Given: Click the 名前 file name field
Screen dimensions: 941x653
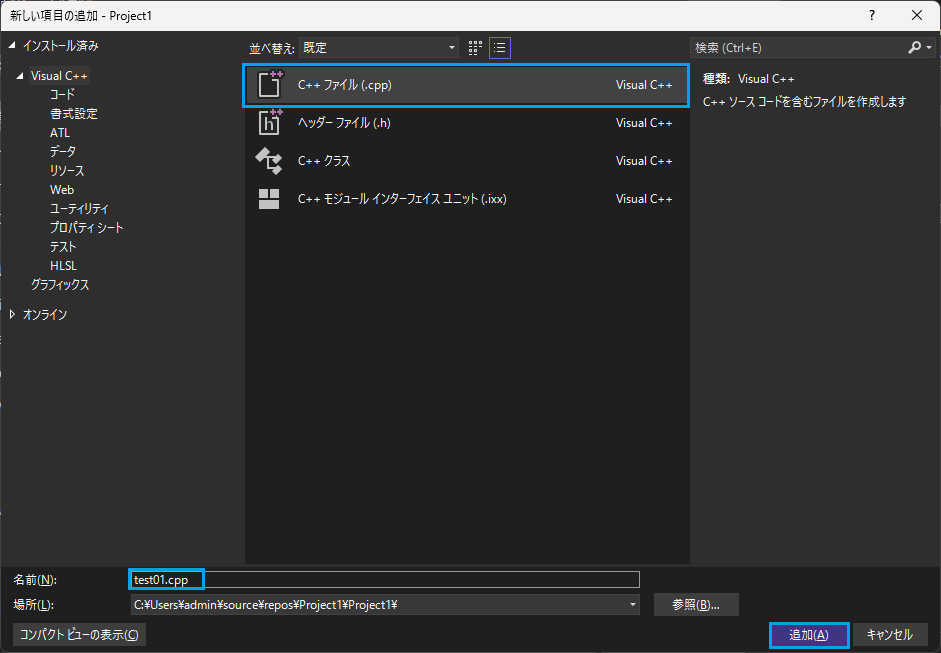Looking at the screenshot, I should (x=385, y=580).
